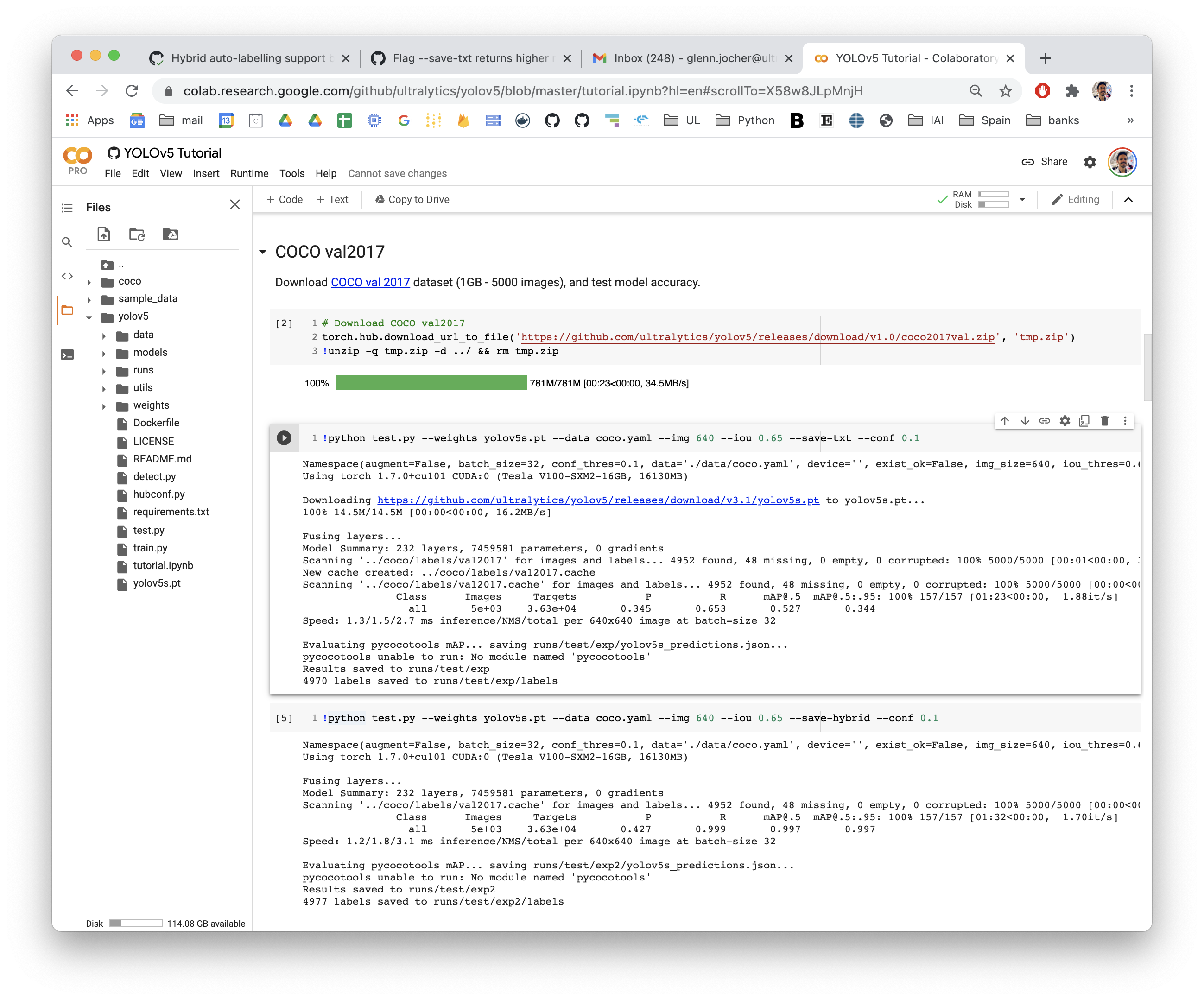
Task: Delete the selected cell
Action: (1105, 421)
